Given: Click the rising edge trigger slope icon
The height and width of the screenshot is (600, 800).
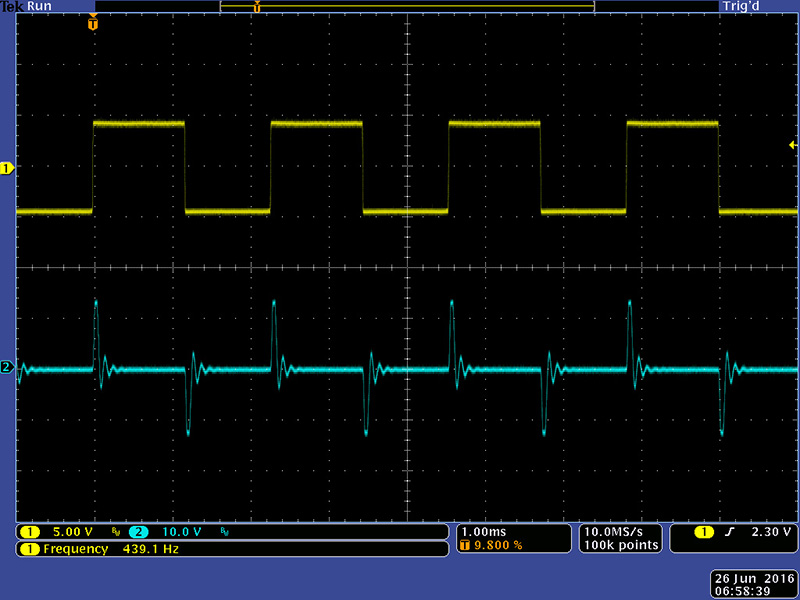Looking at the screenshot, I should 729,532.
